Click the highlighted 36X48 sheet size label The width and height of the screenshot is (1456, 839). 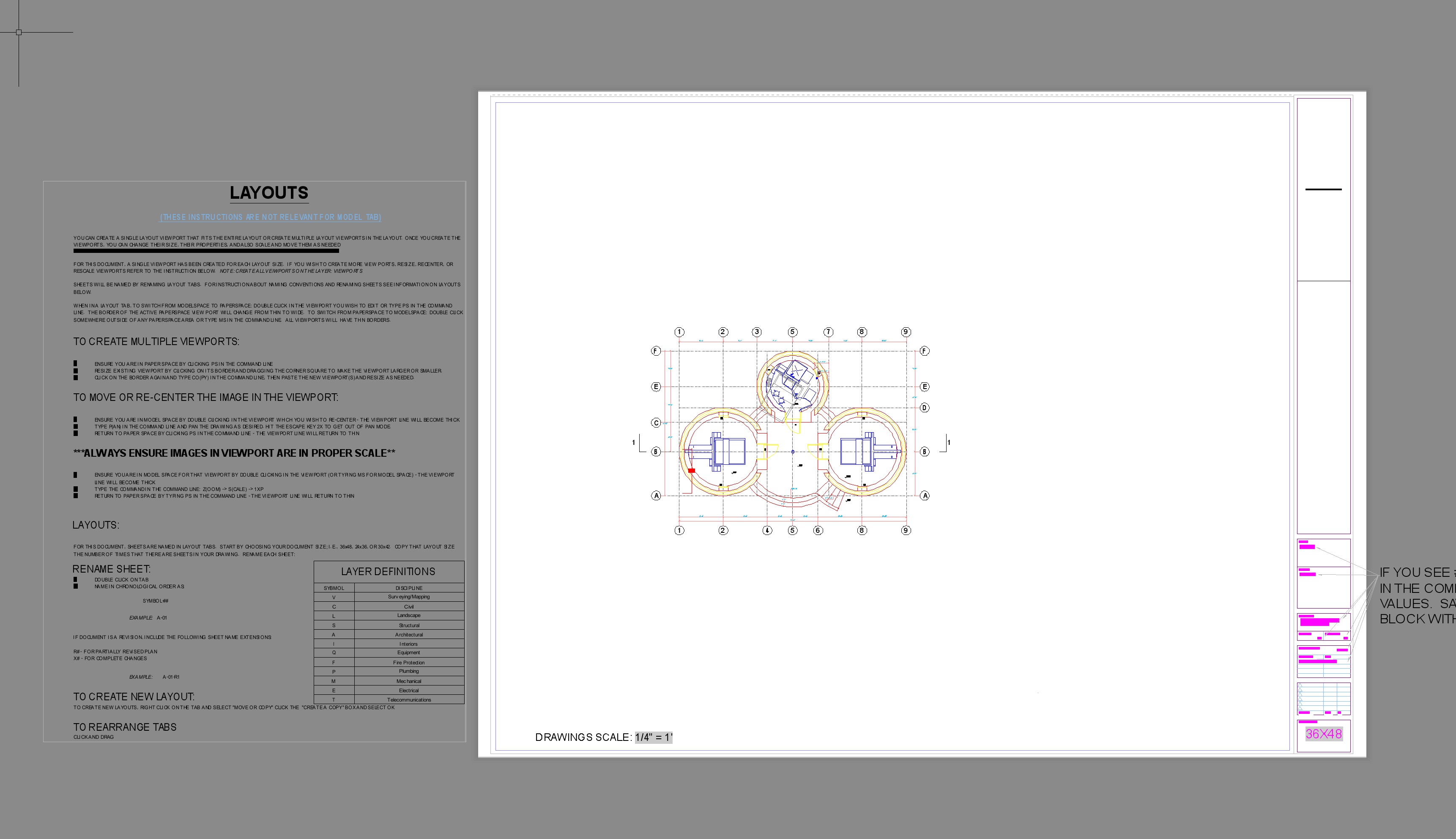click(1324, 734)
